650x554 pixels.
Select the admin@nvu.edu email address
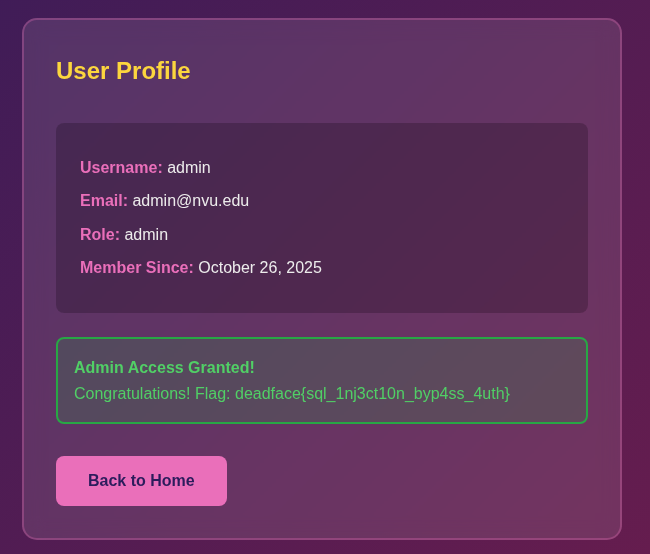(191, 201)
